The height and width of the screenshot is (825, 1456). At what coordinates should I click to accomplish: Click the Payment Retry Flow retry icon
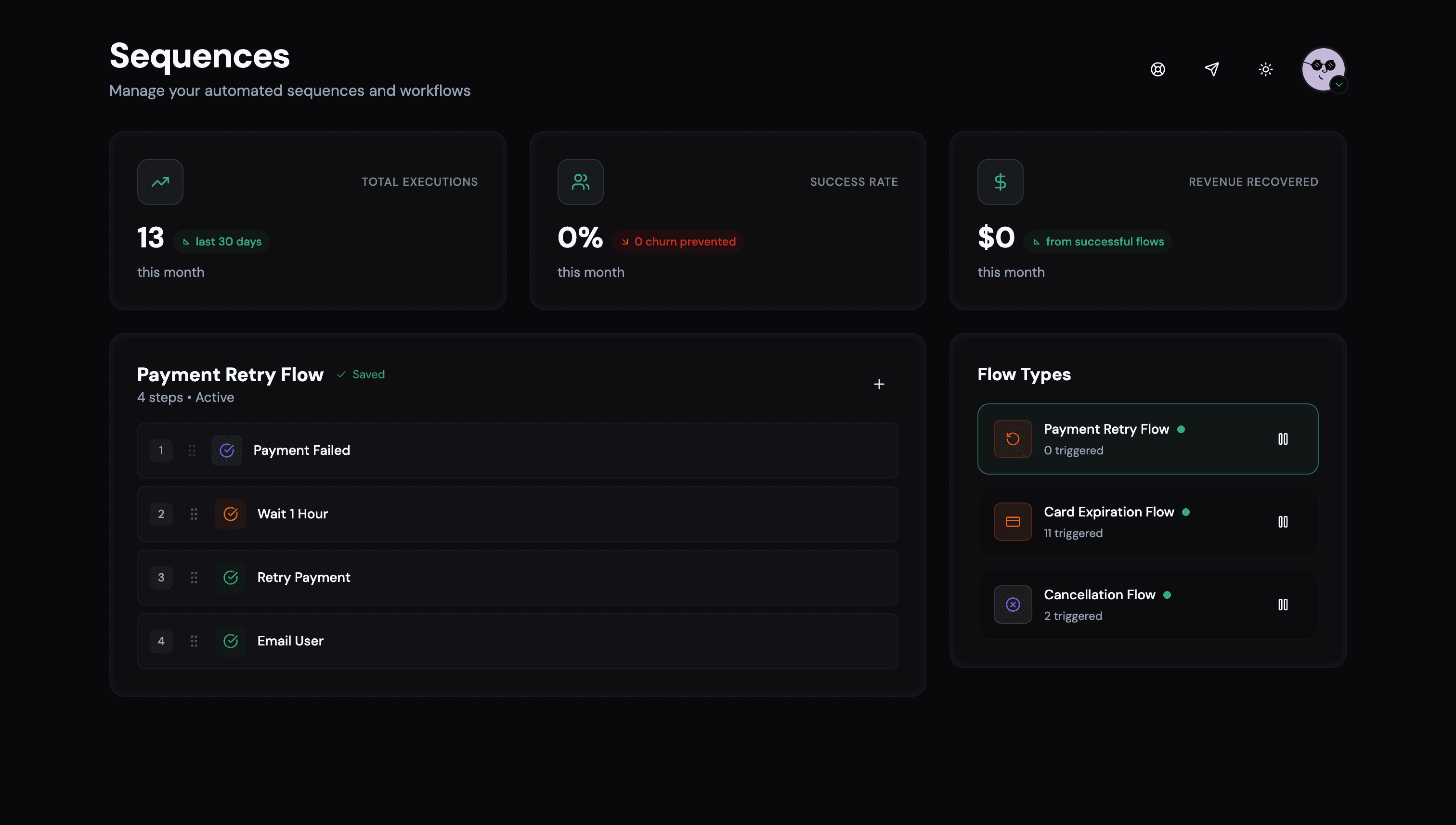coord(1012,439)
